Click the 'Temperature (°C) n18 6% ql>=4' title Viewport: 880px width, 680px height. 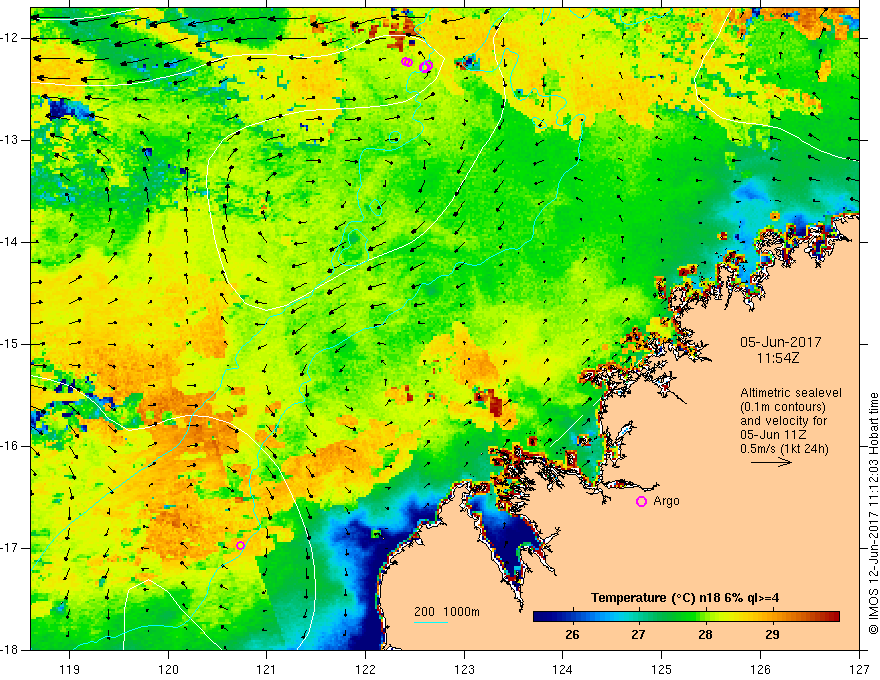[x=685, y=598]
